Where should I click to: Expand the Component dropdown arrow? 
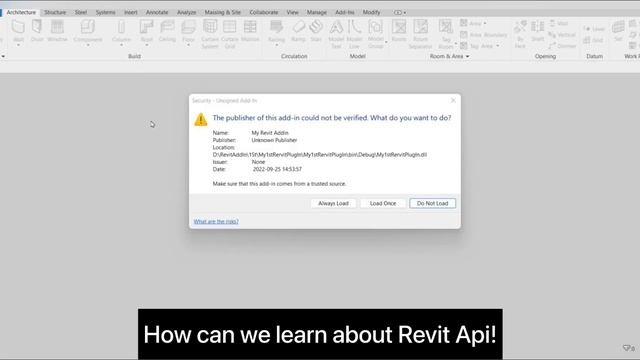pyautogui.click(x=88, y=45)
